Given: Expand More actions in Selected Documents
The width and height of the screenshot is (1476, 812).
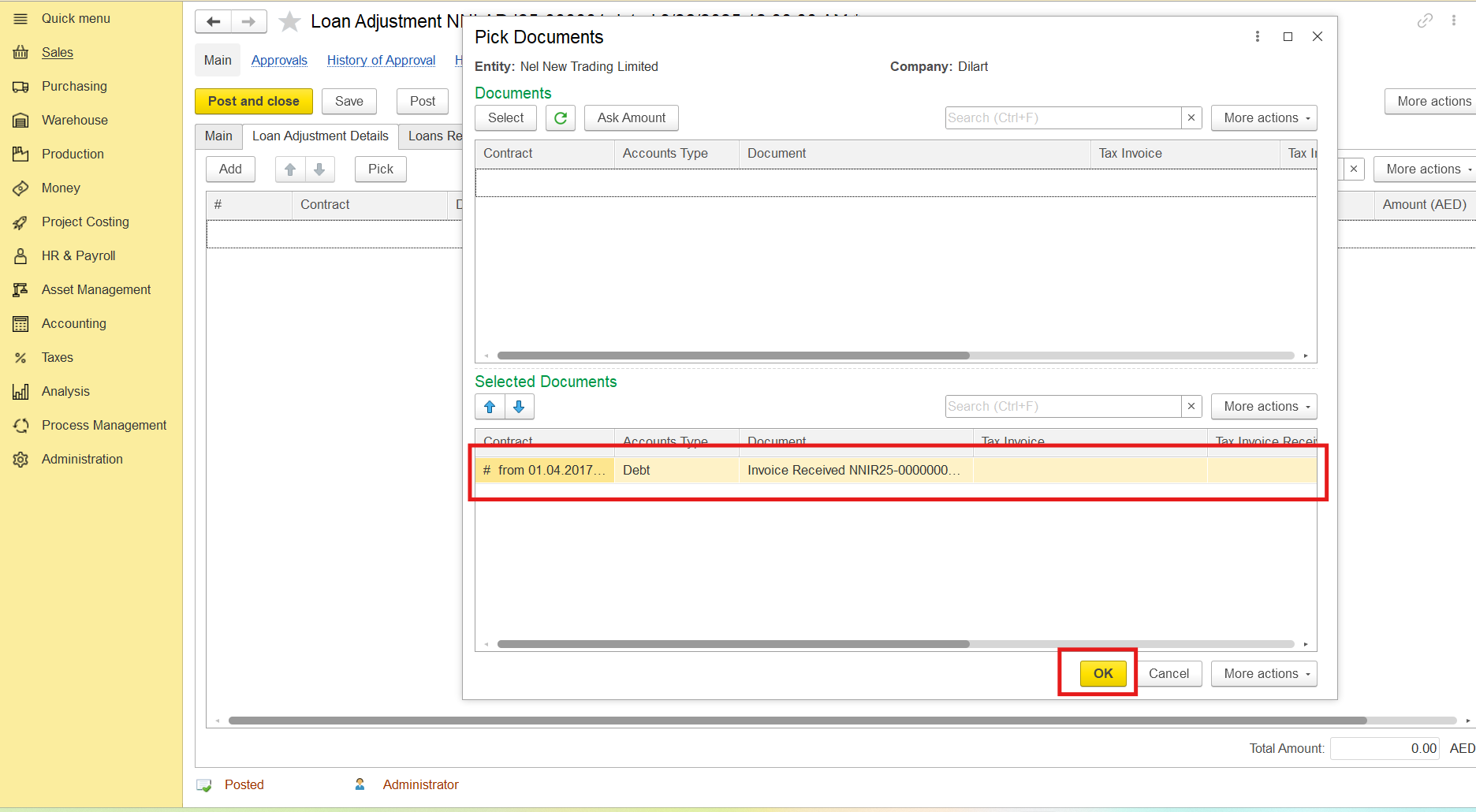Looking at the screenshot, I should pos(1264,407).
